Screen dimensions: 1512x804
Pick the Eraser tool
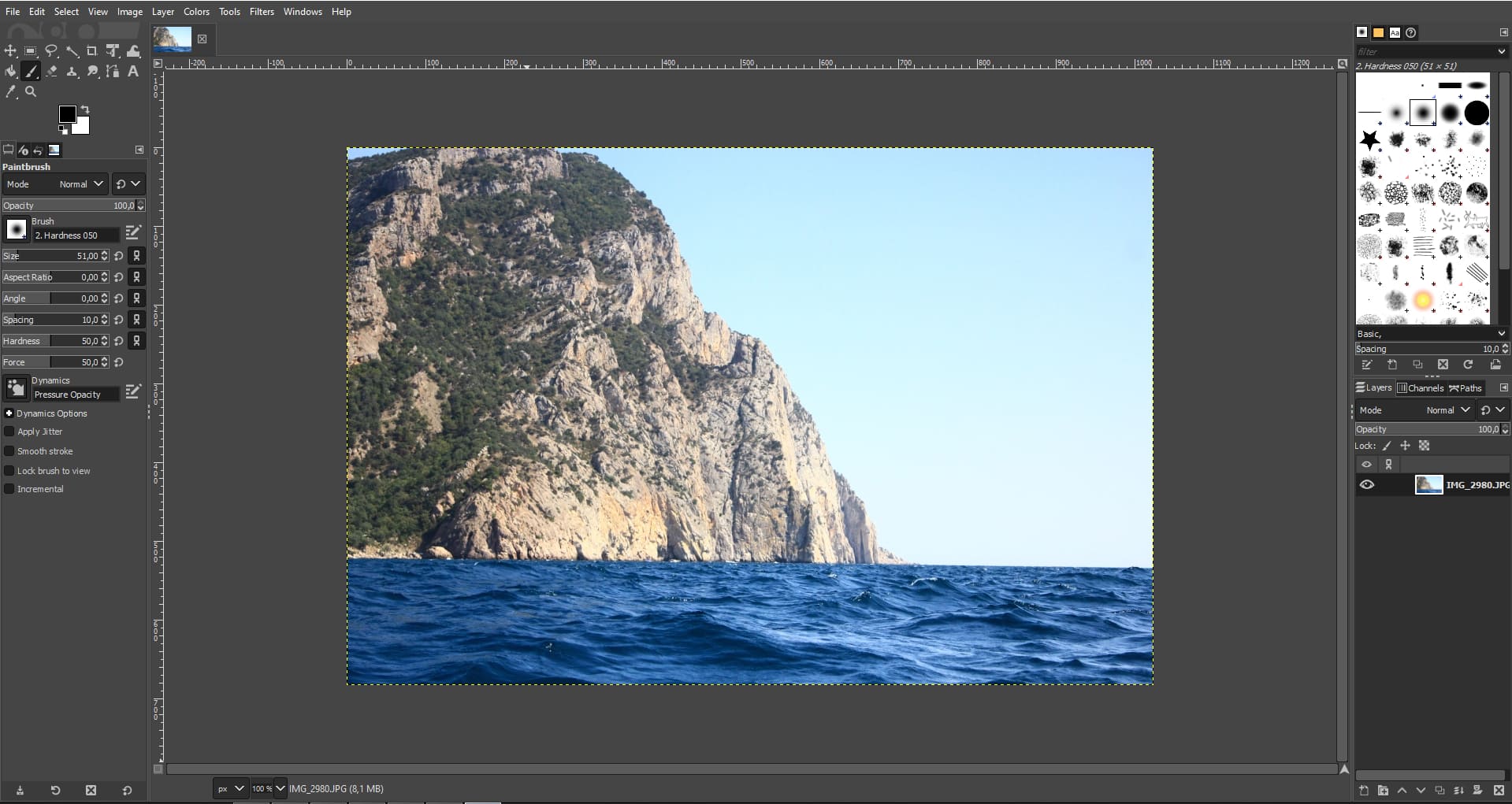tap(51, 72)
